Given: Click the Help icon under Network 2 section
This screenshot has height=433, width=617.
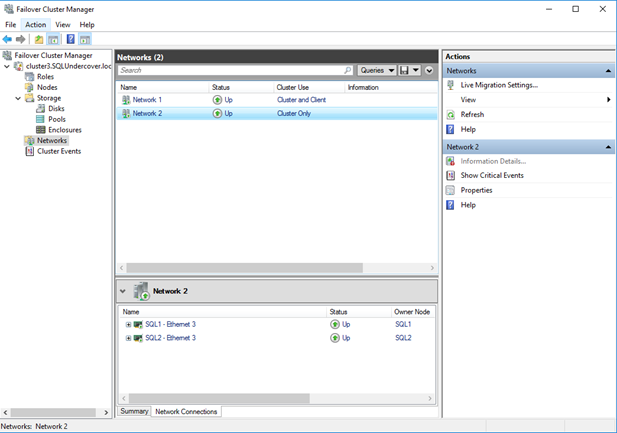Looking at the screenshot, I should pos(451,205).
